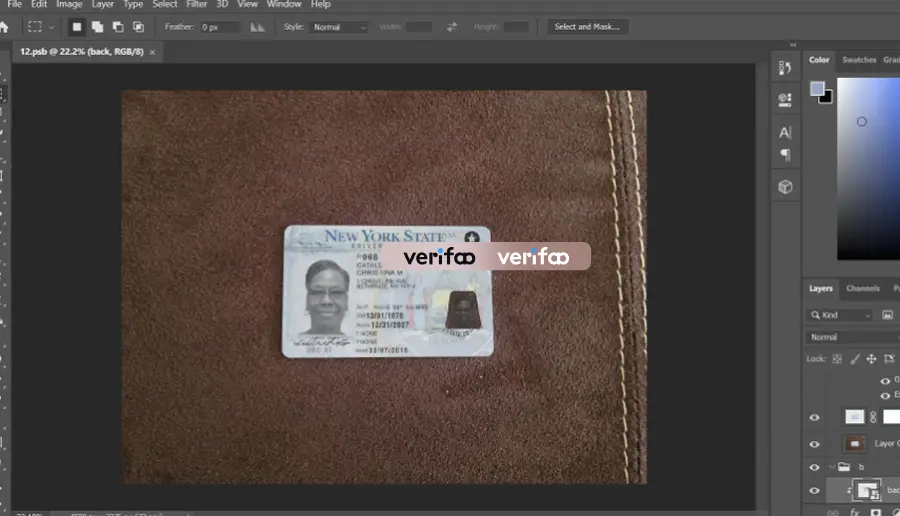Screen dimensions: 900x516
Task: Click the foreground color swatch
Action: [817, 89]
